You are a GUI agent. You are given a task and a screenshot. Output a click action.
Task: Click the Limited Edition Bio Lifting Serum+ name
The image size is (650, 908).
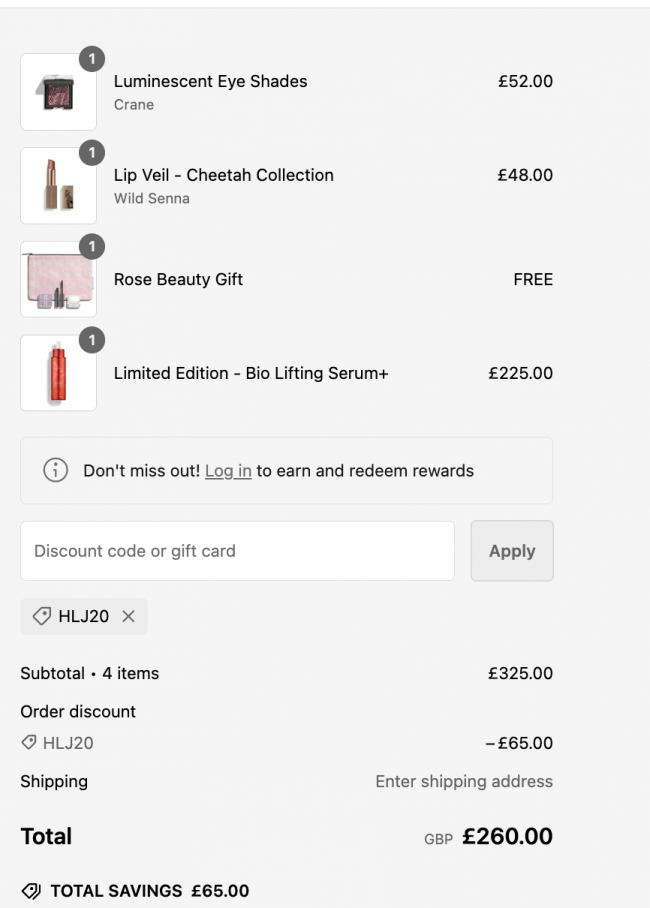click(x=251, y=373)
